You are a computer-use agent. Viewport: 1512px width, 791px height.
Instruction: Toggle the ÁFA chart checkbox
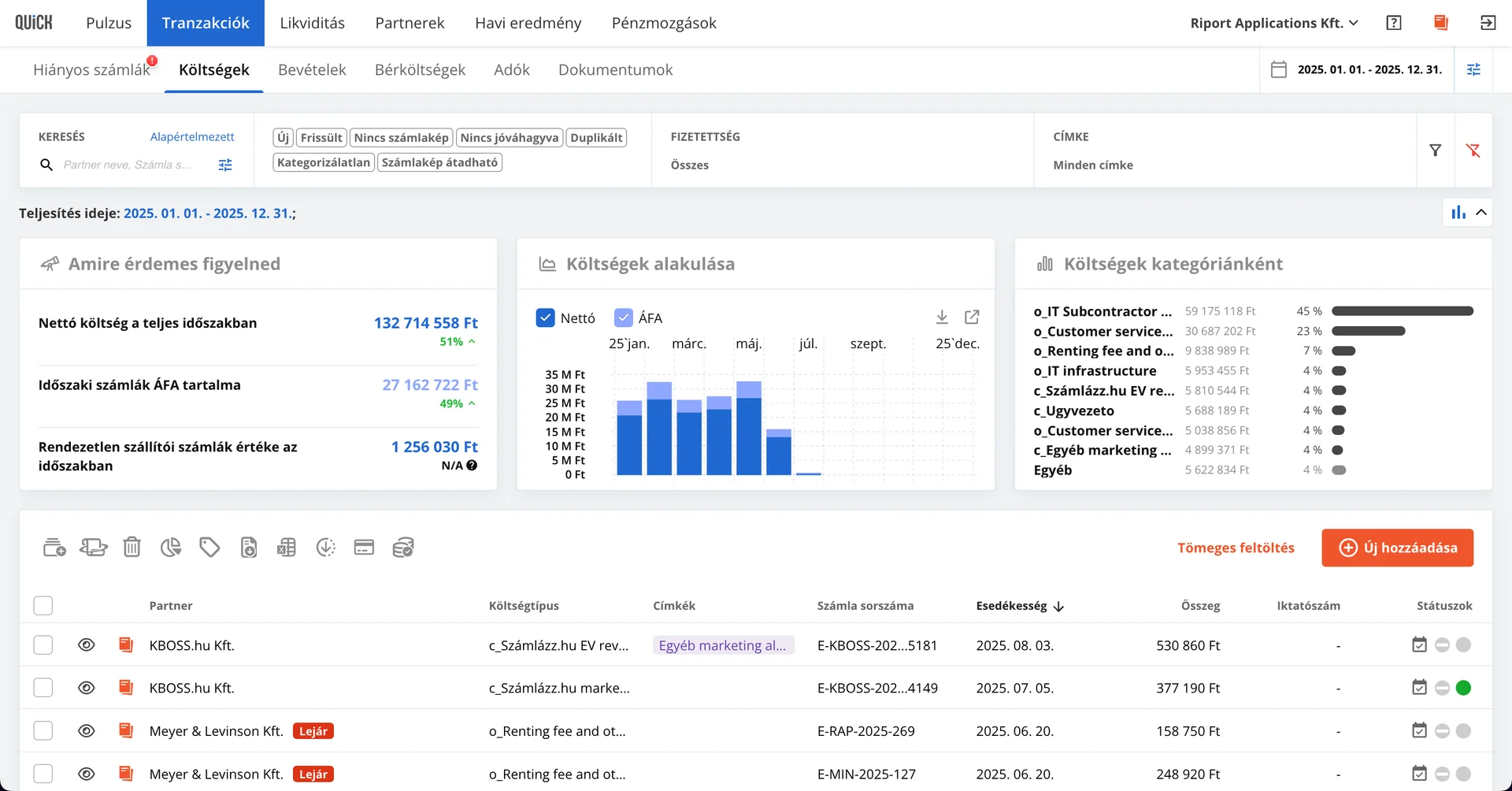point(623,318)
